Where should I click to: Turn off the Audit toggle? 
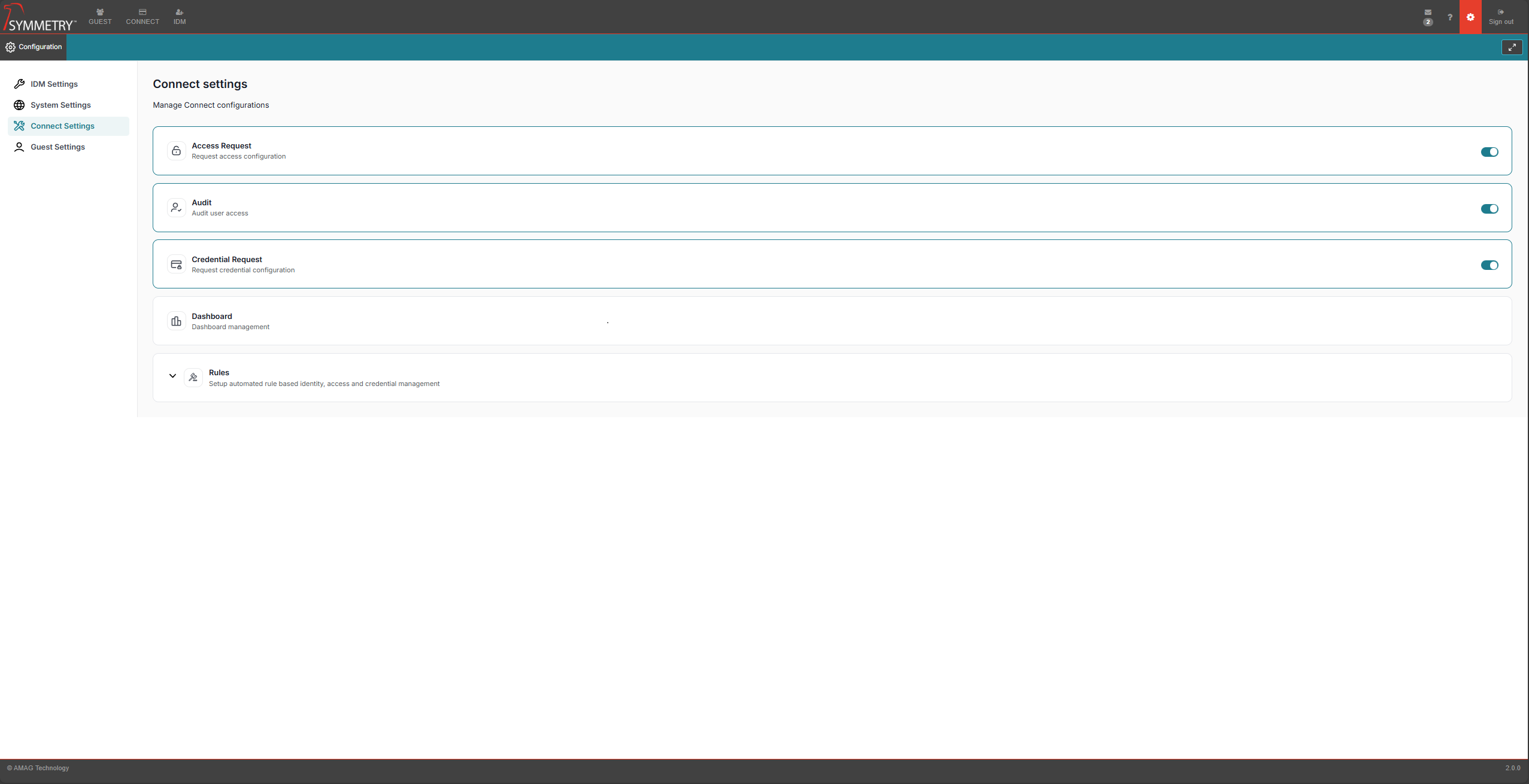1489,209
